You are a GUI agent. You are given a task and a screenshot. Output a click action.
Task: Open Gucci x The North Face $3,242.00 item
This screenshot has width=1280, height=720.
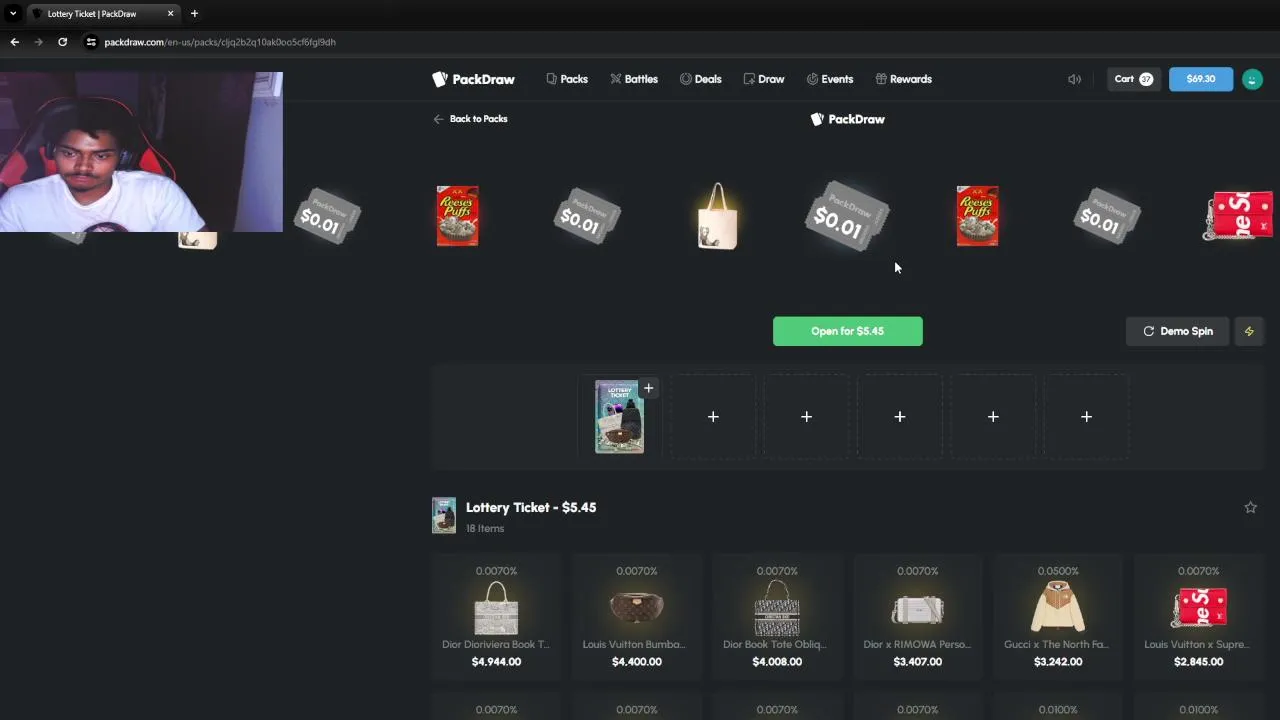(1058, 616)
